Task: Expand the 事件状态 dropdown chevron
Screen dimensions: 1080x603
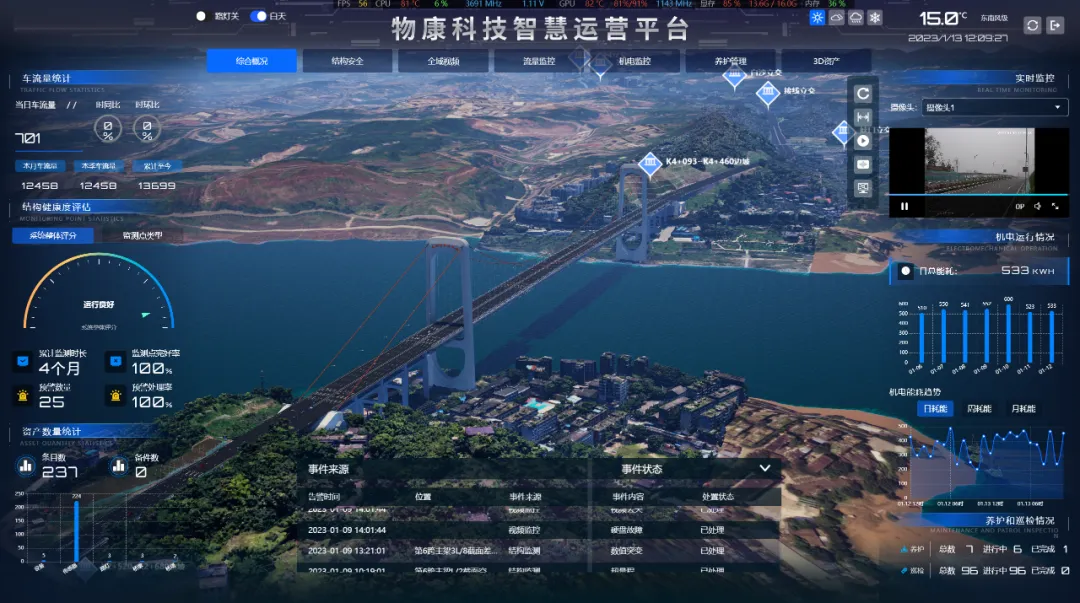Action: coord(765,468)
